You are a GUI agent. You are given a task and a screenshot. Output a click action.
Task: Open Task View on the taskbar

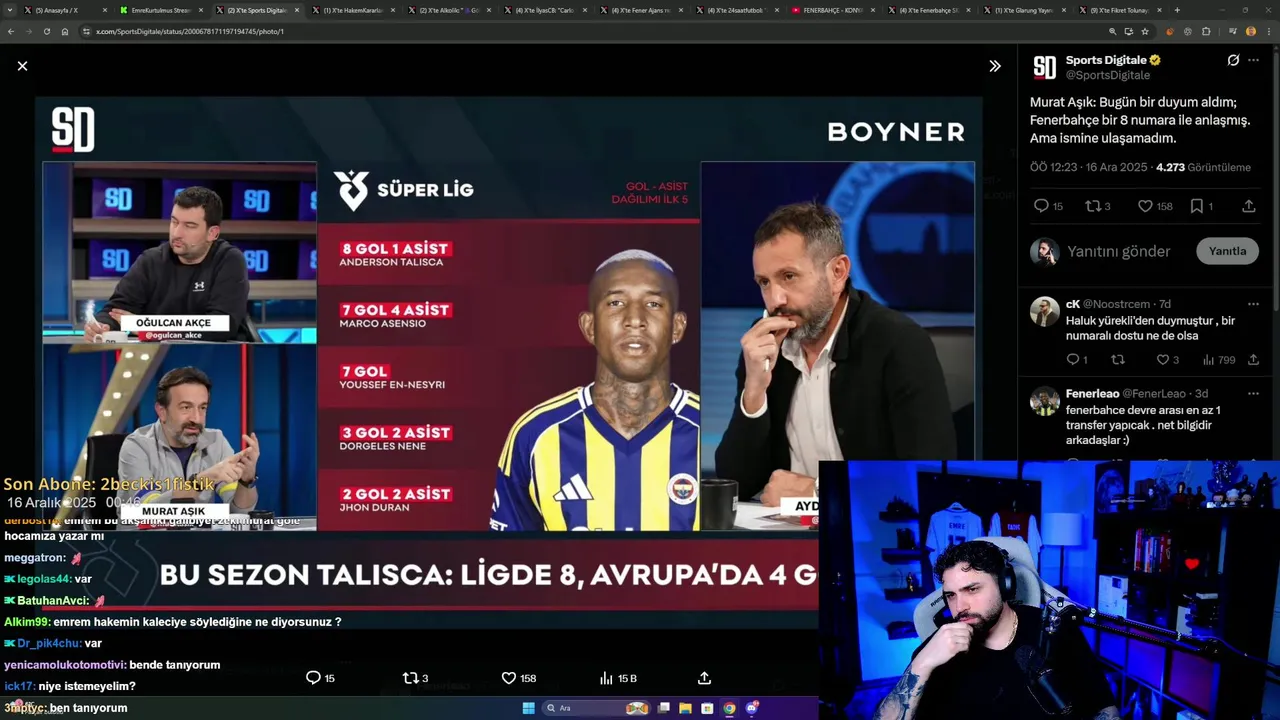point(663,708)
